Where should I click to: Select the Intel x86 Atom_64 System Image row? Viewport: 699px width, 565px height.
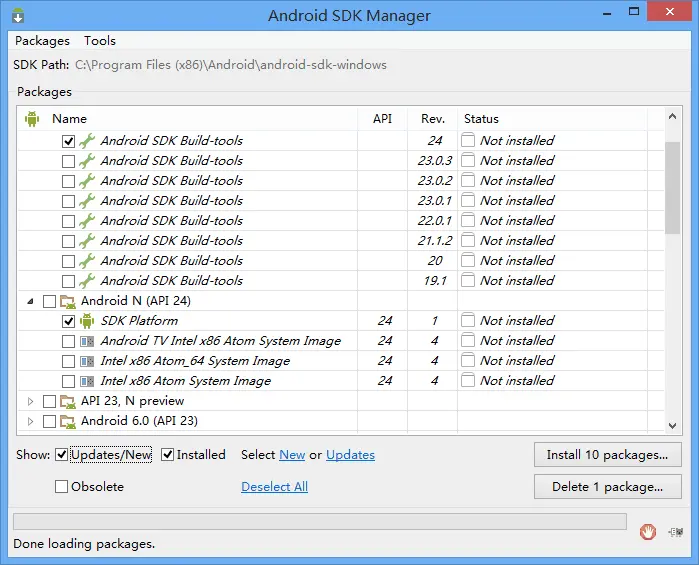341,361
